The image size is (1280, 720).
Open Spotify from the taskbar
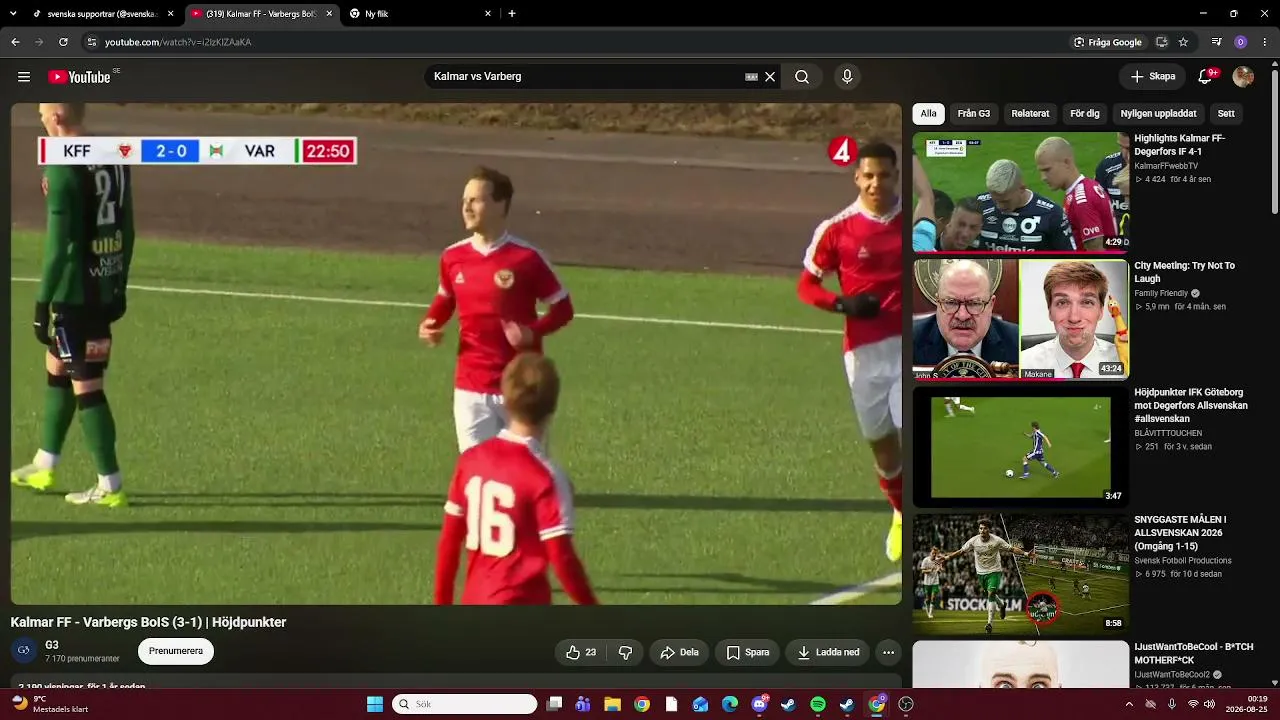(817, 704)
